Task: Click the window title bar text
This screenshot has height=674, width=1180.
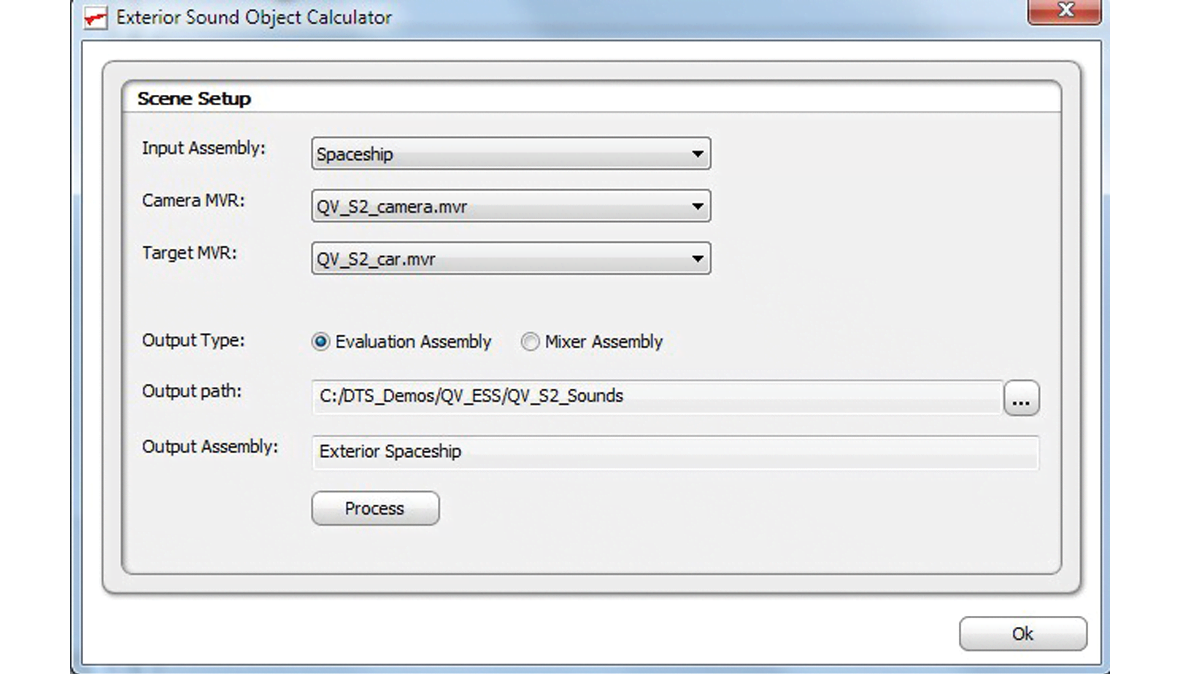Action: [254, 18]
